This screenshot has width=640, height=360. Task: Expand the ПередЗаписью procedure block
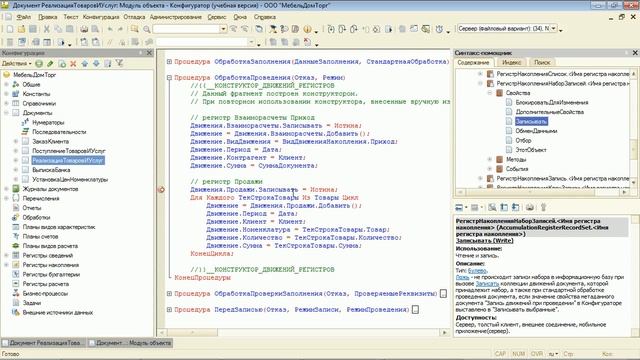click(169, 309)
